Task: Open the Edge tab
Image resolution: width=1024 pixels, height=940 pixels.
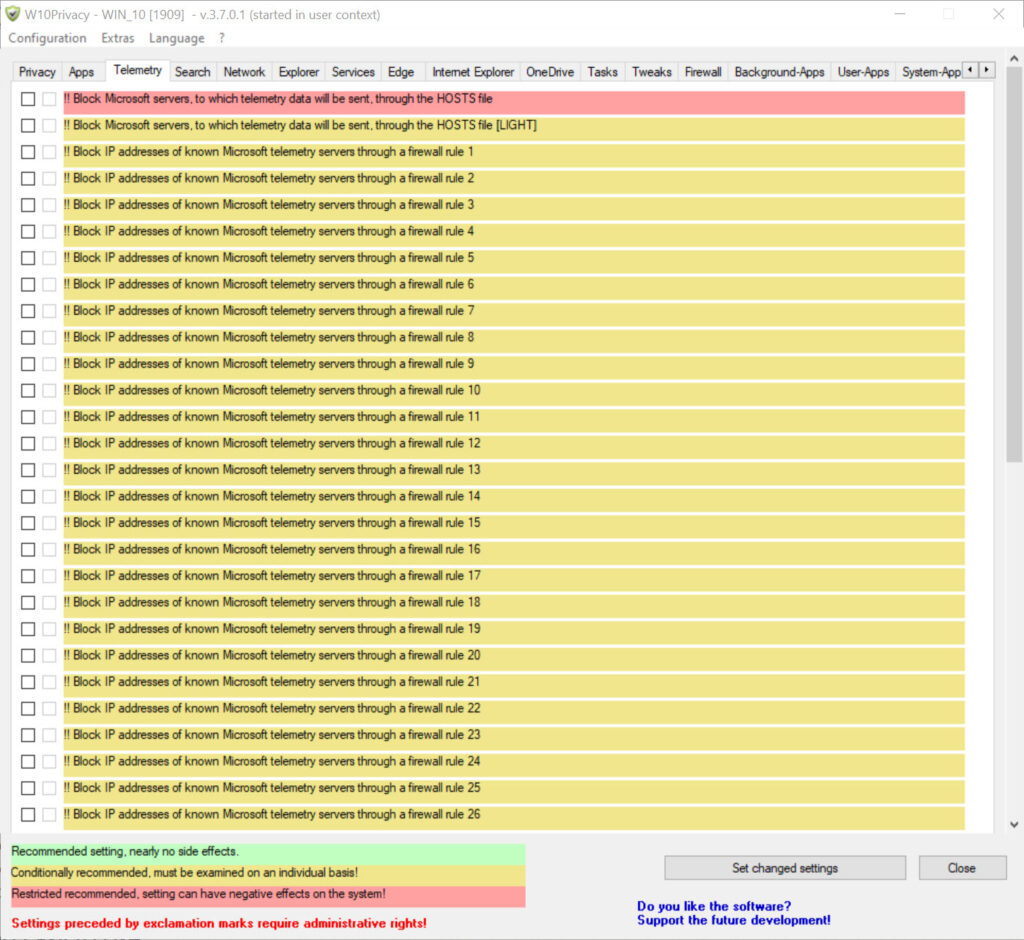Action: coord(401,72)
